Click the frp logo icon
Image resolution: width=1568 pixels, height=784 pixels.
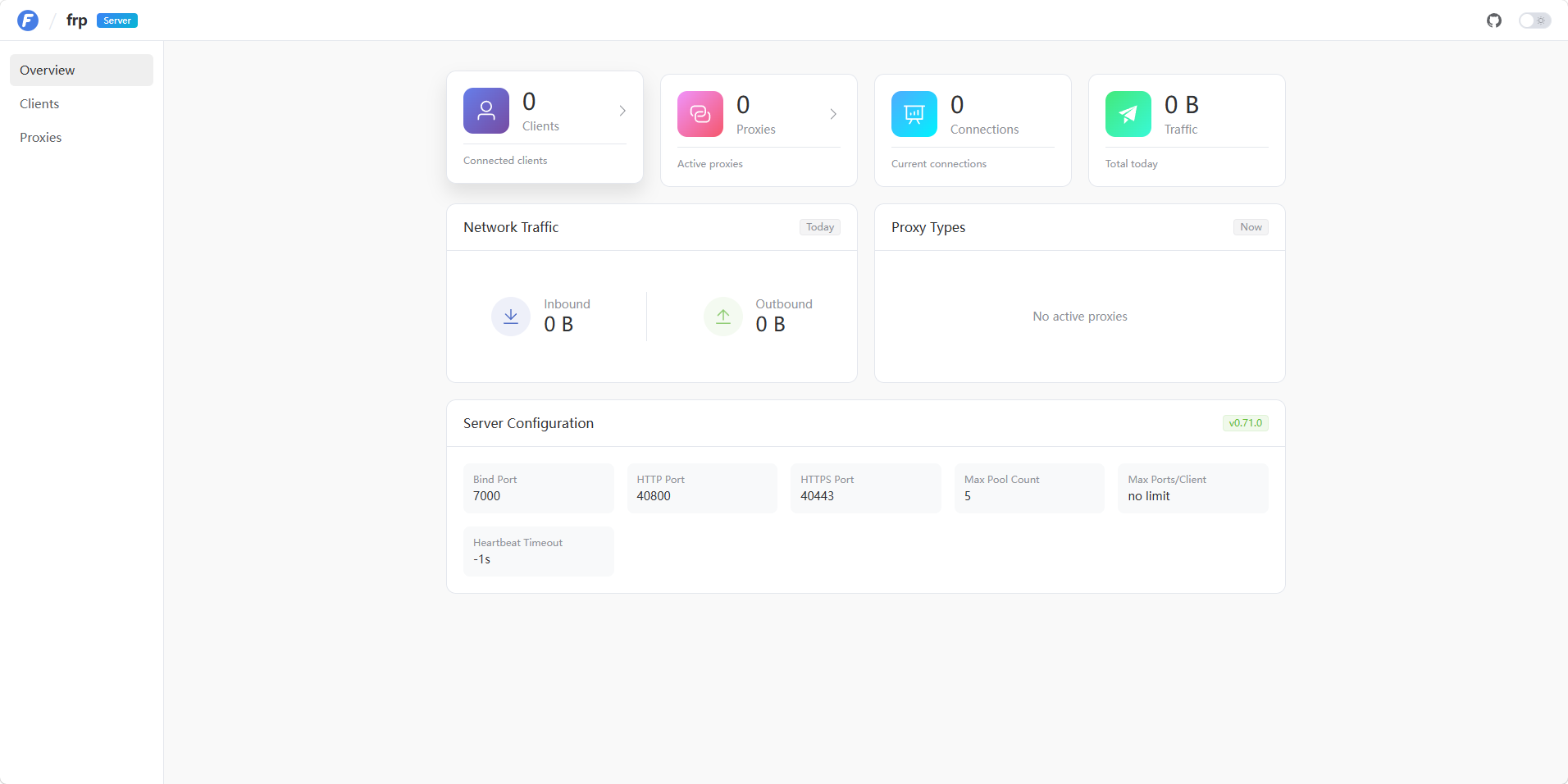pyautogui.click(x=28, y=21)
